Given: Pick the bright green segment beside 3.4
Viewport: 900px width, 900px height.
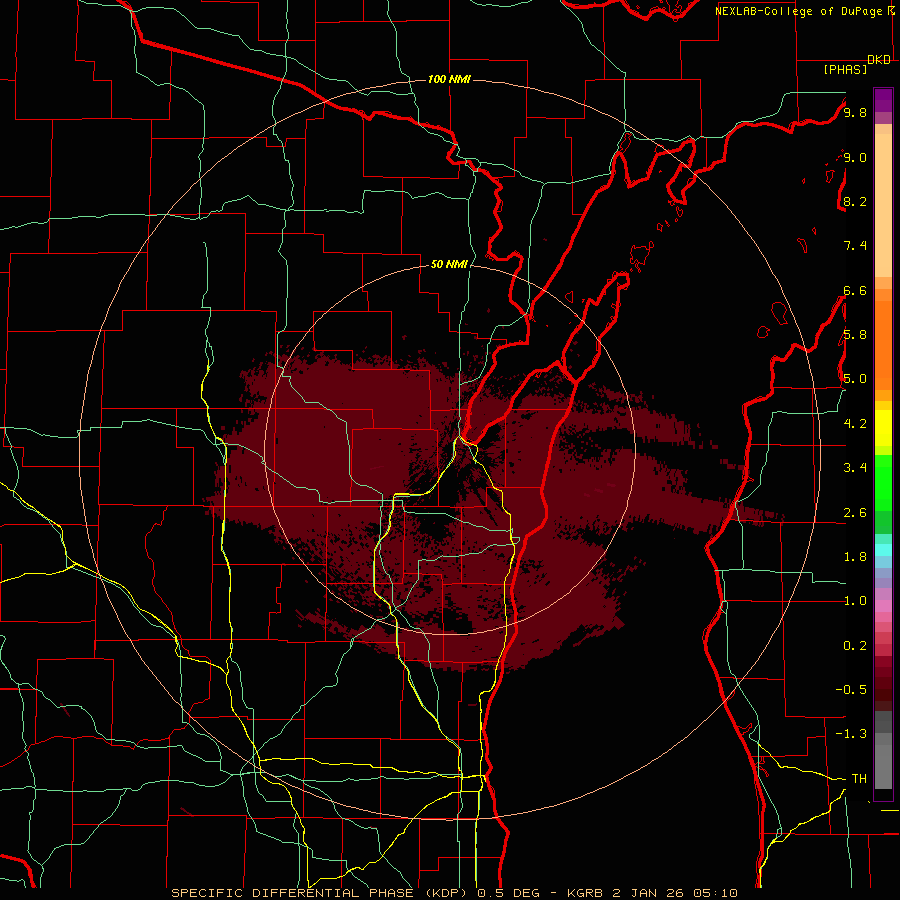Looking at the screenshot, I should (883, 483).
